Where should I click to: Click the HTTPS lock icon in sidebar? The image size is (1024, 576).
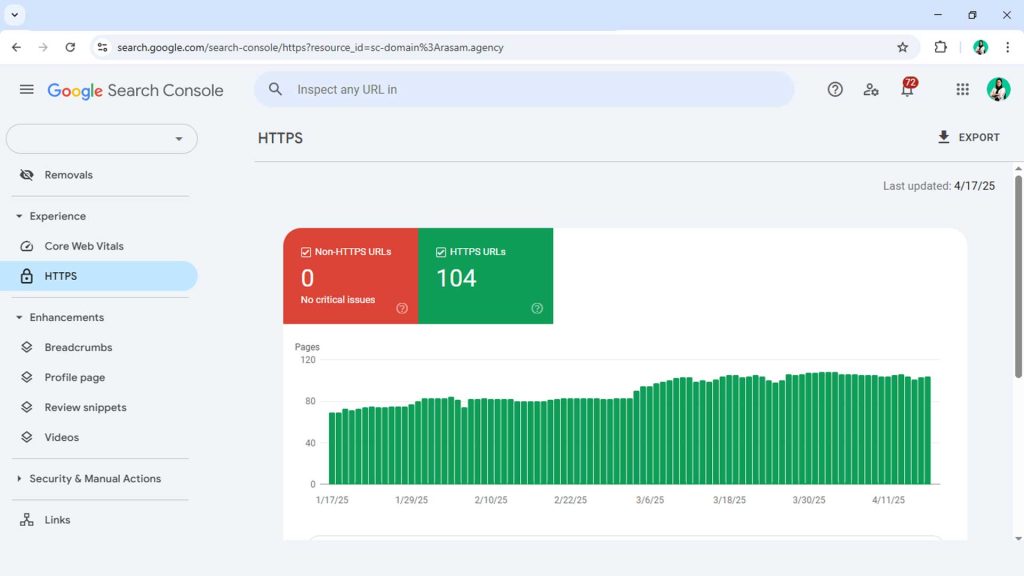pos(27,276)
